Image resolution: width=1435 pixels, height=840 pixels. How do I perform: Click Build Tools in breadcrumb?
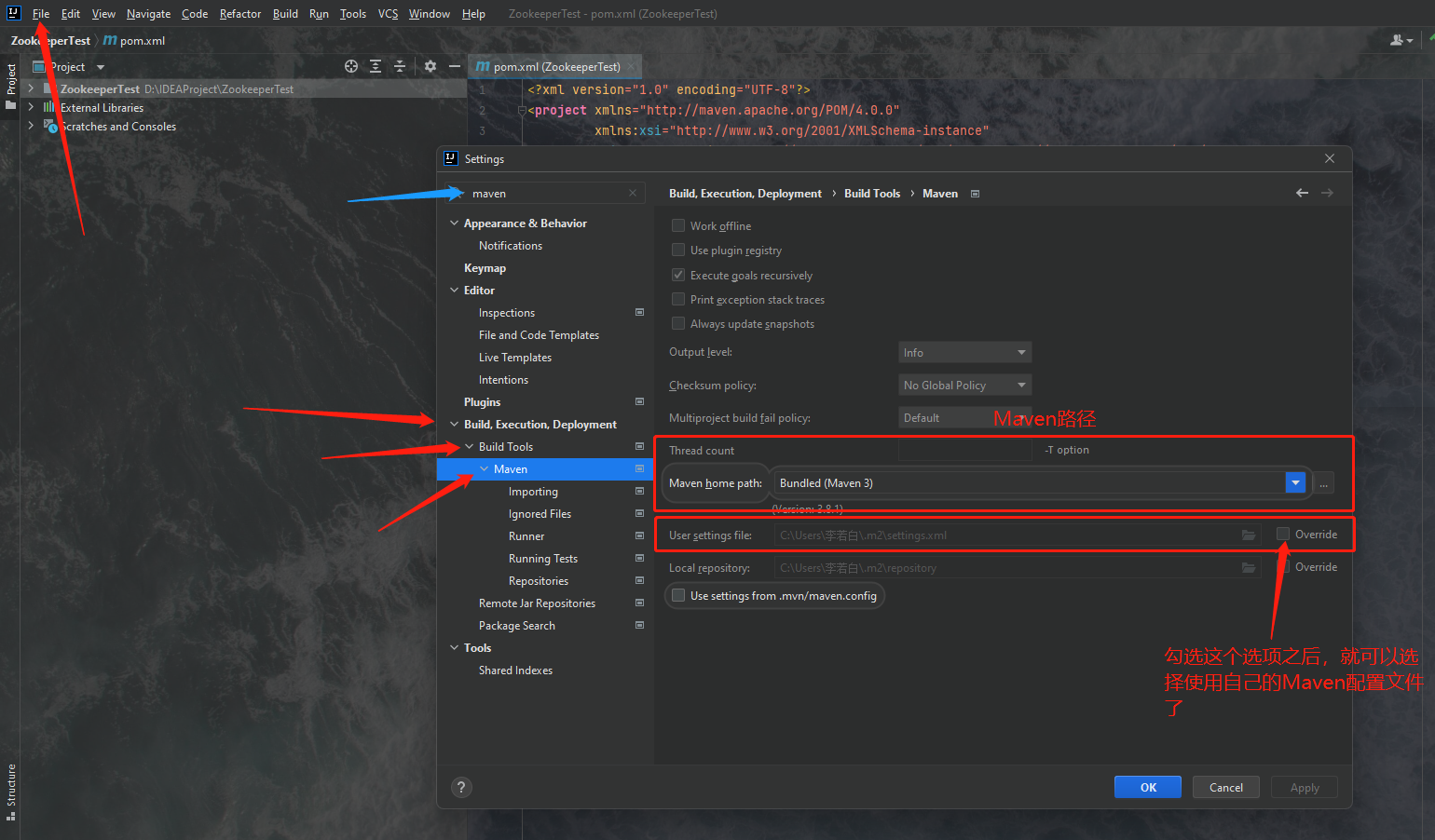872,194
